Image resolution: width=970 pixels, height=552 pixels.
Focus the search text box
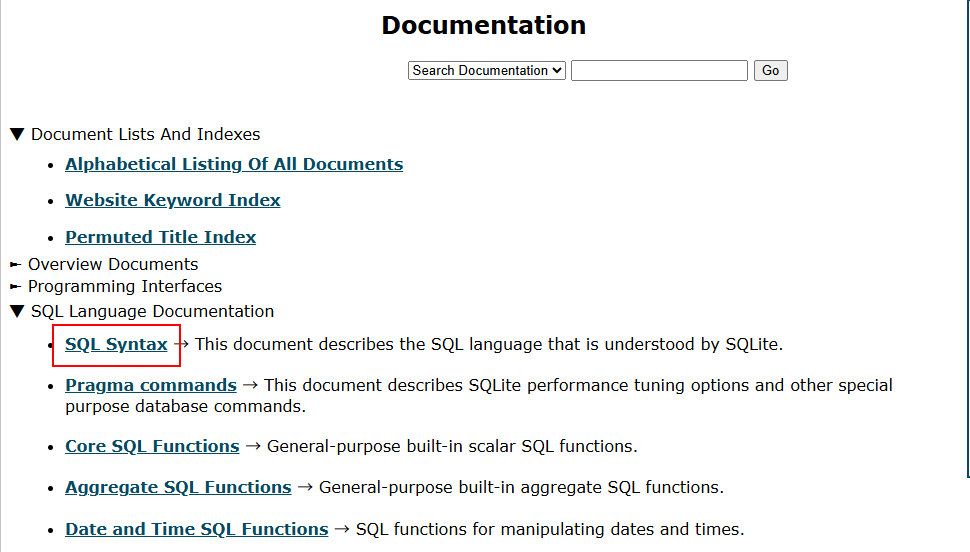pos(659,71)
